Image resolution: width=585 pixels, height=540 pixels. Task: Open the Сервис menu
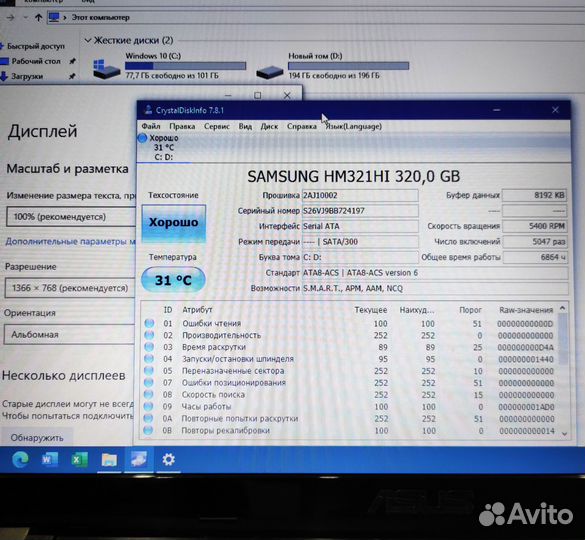tap(217, 126)
